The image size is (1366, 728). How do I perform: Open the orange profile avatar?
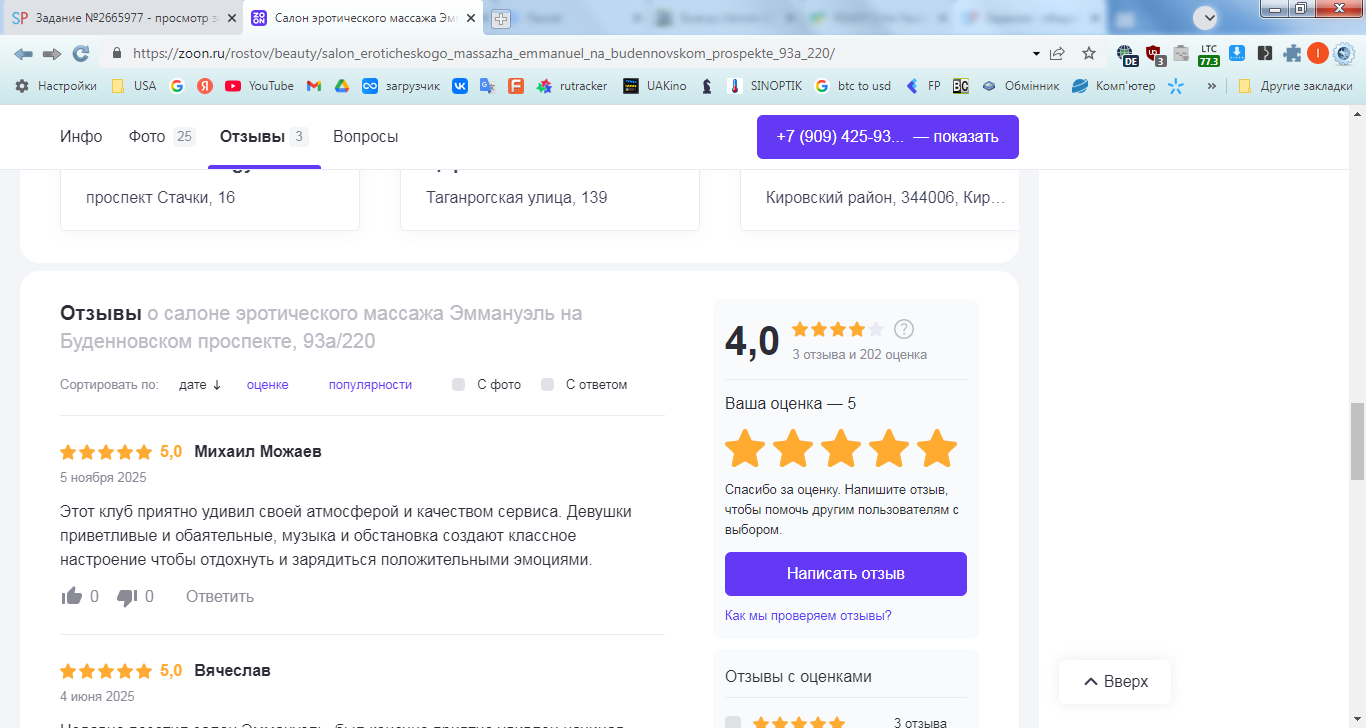[x=1318, y=54]
